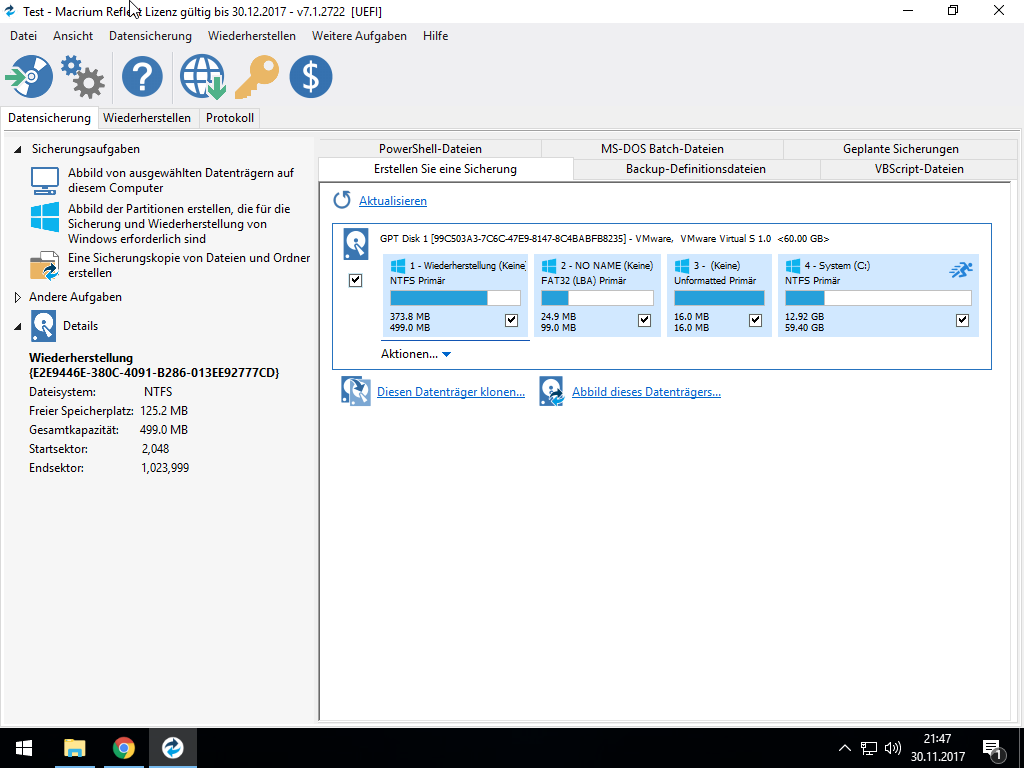Open the MS-DOS Batch-Dateien tab
Image resolution: width=1024 pixels, height=768 pixels.
pyautogui.click(x=662, y=149)
